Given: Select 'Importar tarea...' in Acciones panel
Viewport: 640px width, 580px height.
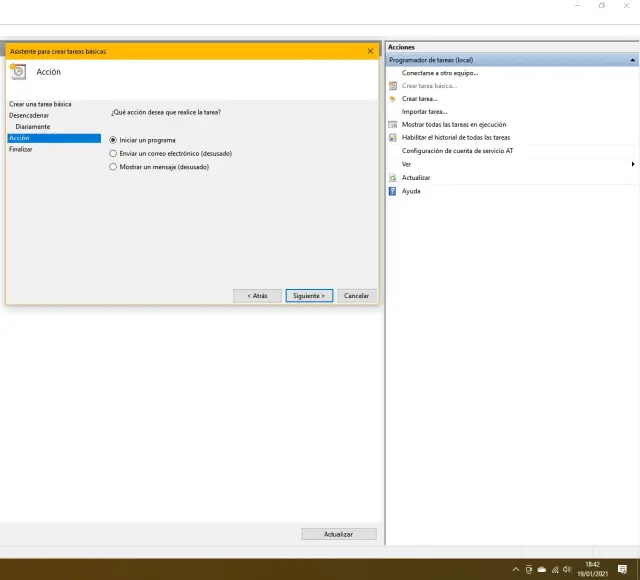Looking at the screenshot, I should [424, 112].
